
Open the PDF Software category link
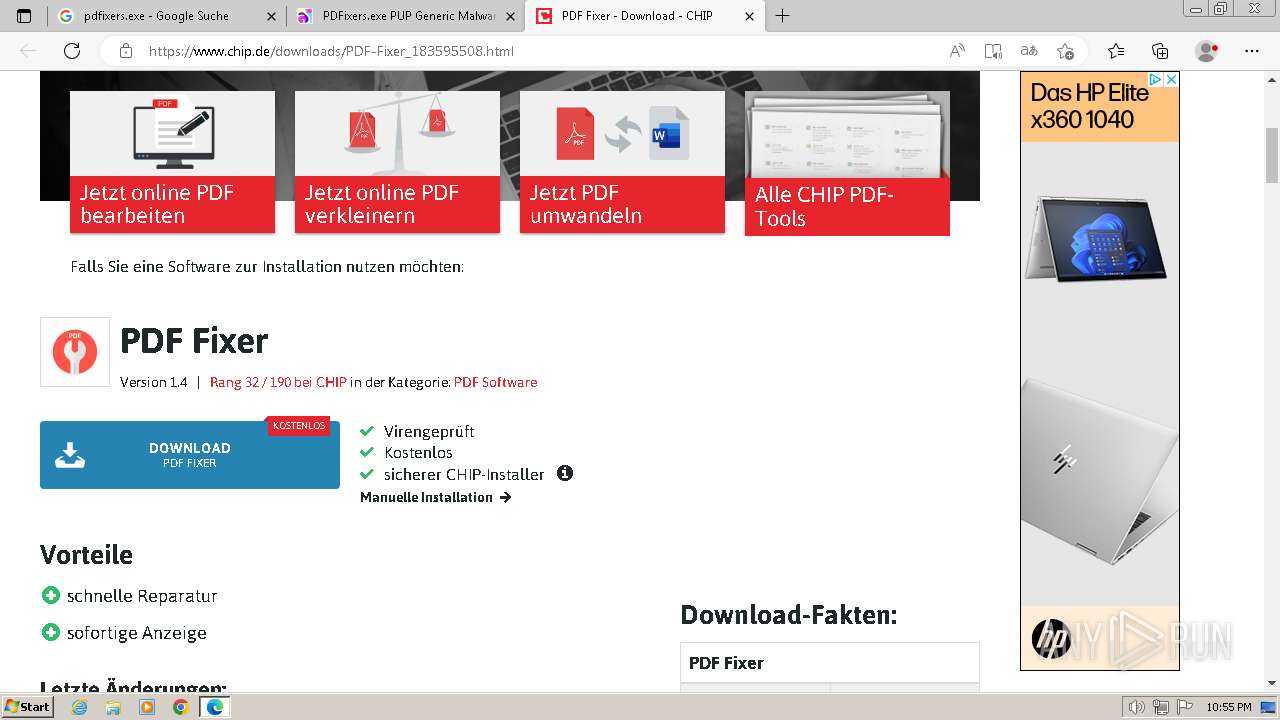pos(495,382)
